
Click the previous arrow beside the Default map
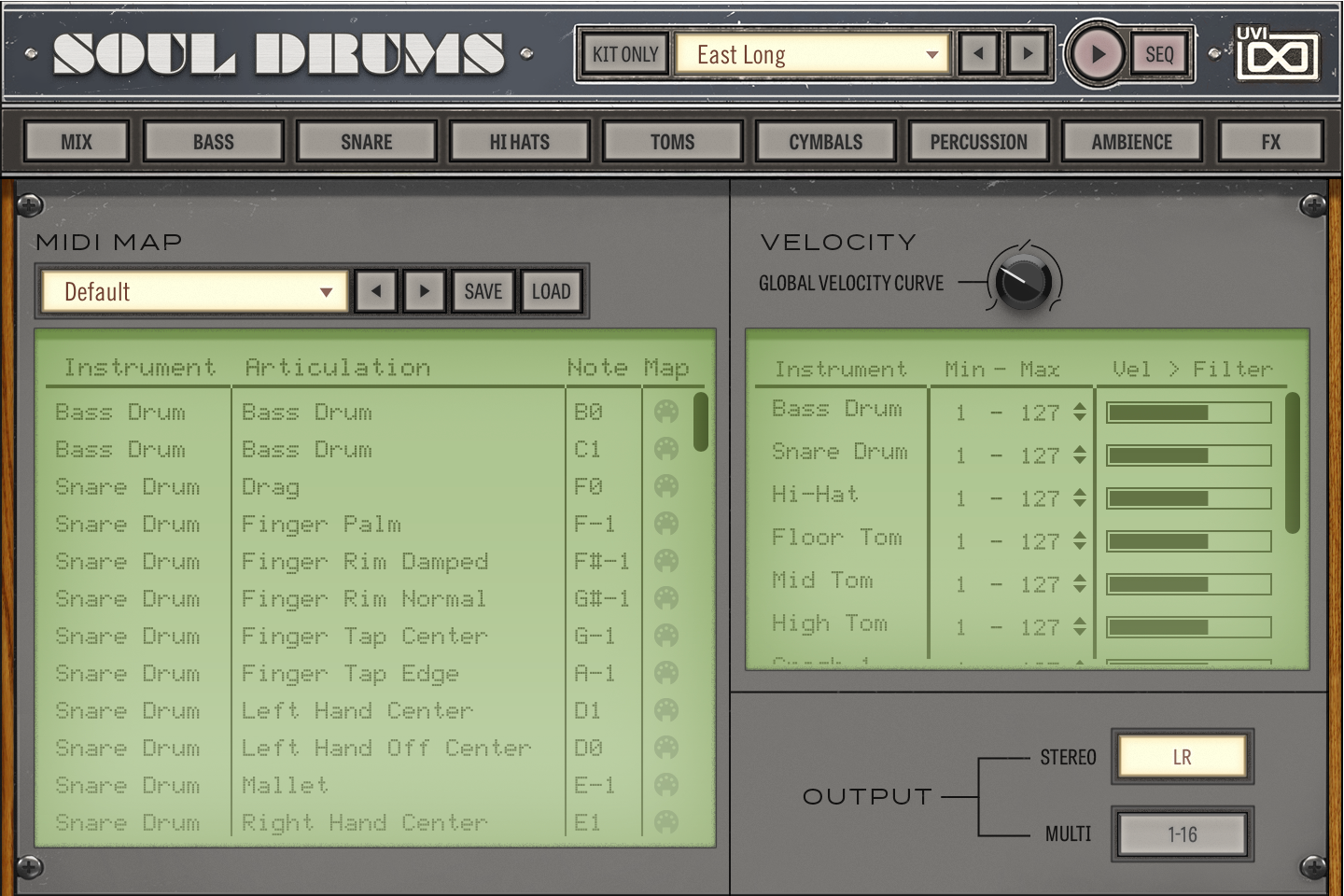pos(376,290)
